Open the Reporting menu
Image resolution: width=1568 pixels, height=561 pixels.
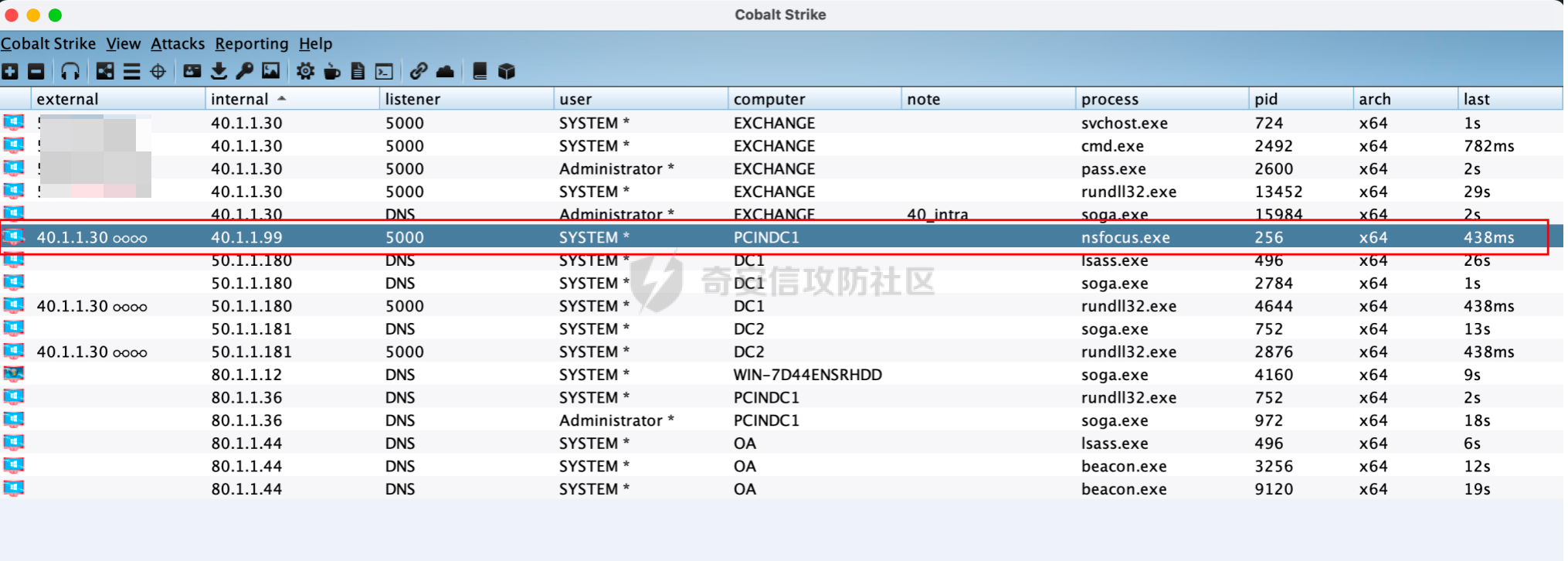click(252, 44)
